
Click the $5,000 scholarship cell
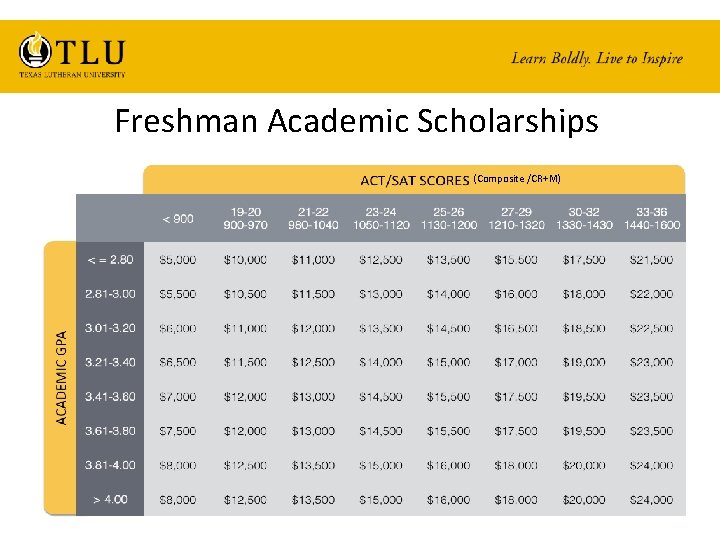tap(178, 260)
